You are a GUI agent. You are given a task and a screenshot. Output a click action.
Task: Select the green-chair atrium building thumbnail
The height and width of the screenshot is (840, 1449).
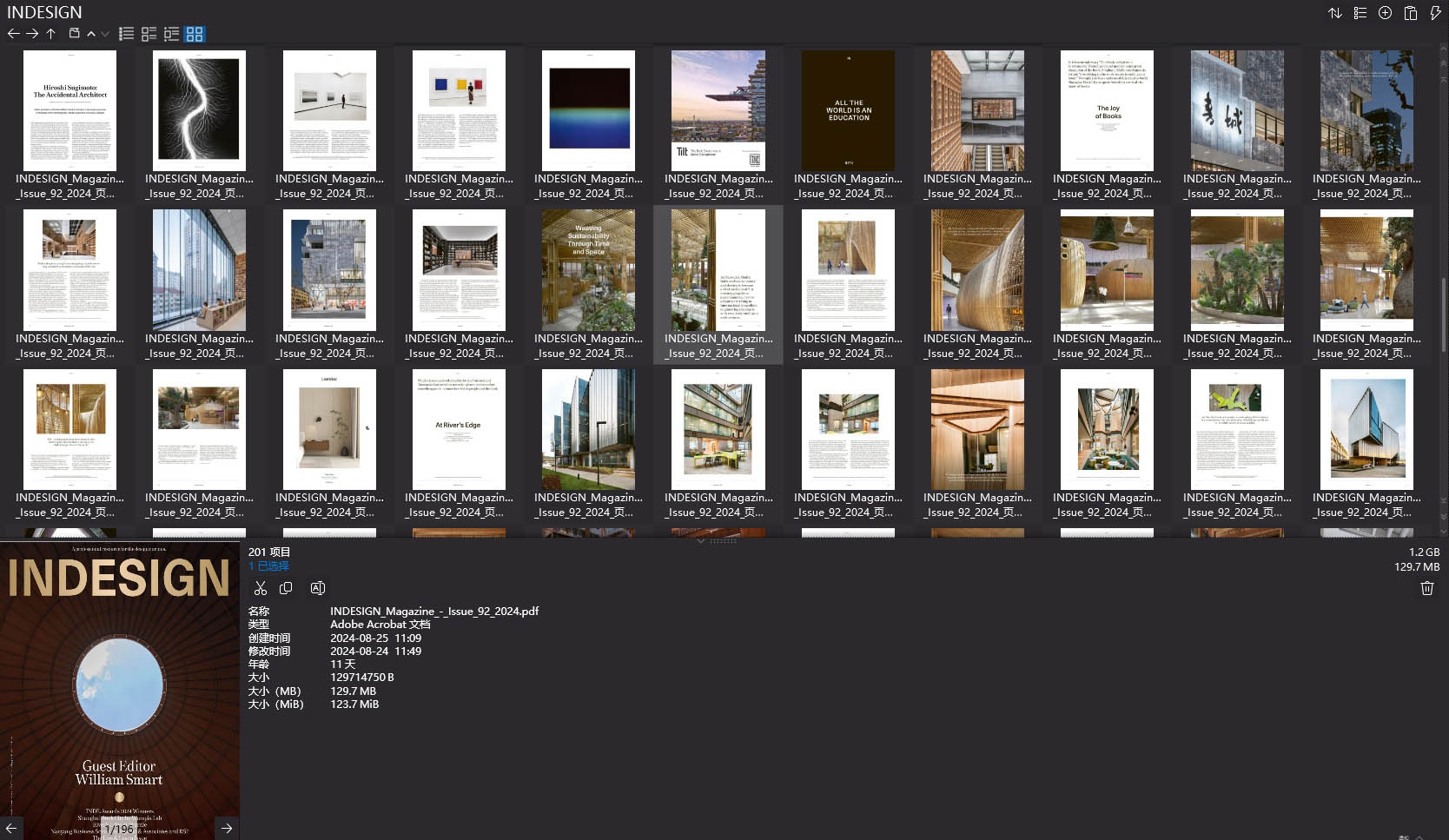coord(718,429)
